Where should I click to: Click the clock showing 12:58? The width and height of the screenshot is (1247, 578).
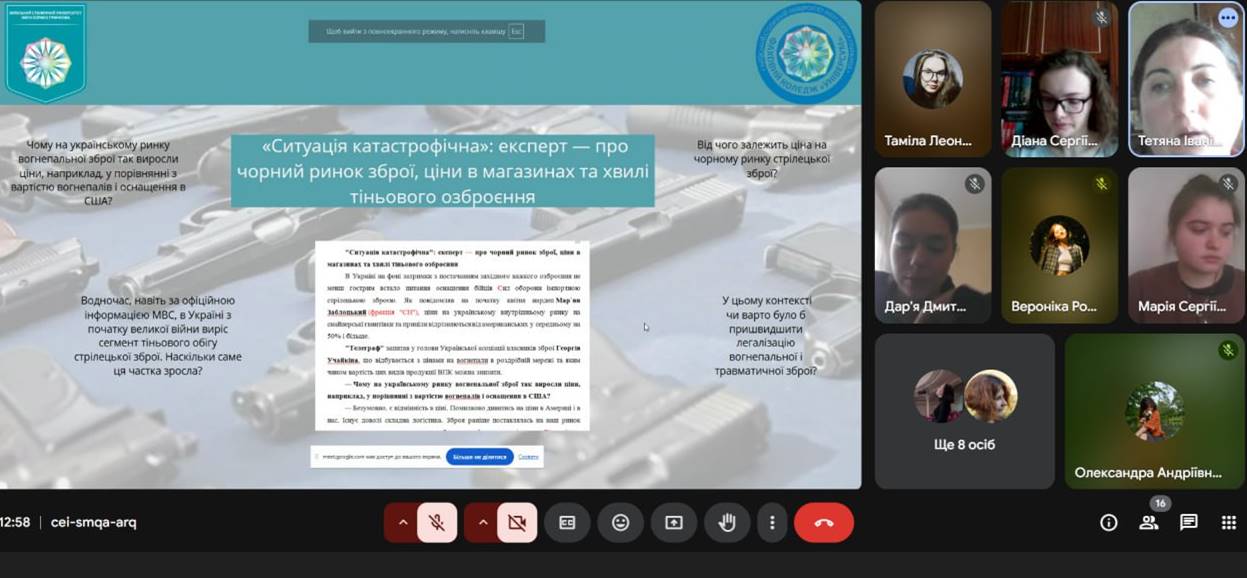15,522
